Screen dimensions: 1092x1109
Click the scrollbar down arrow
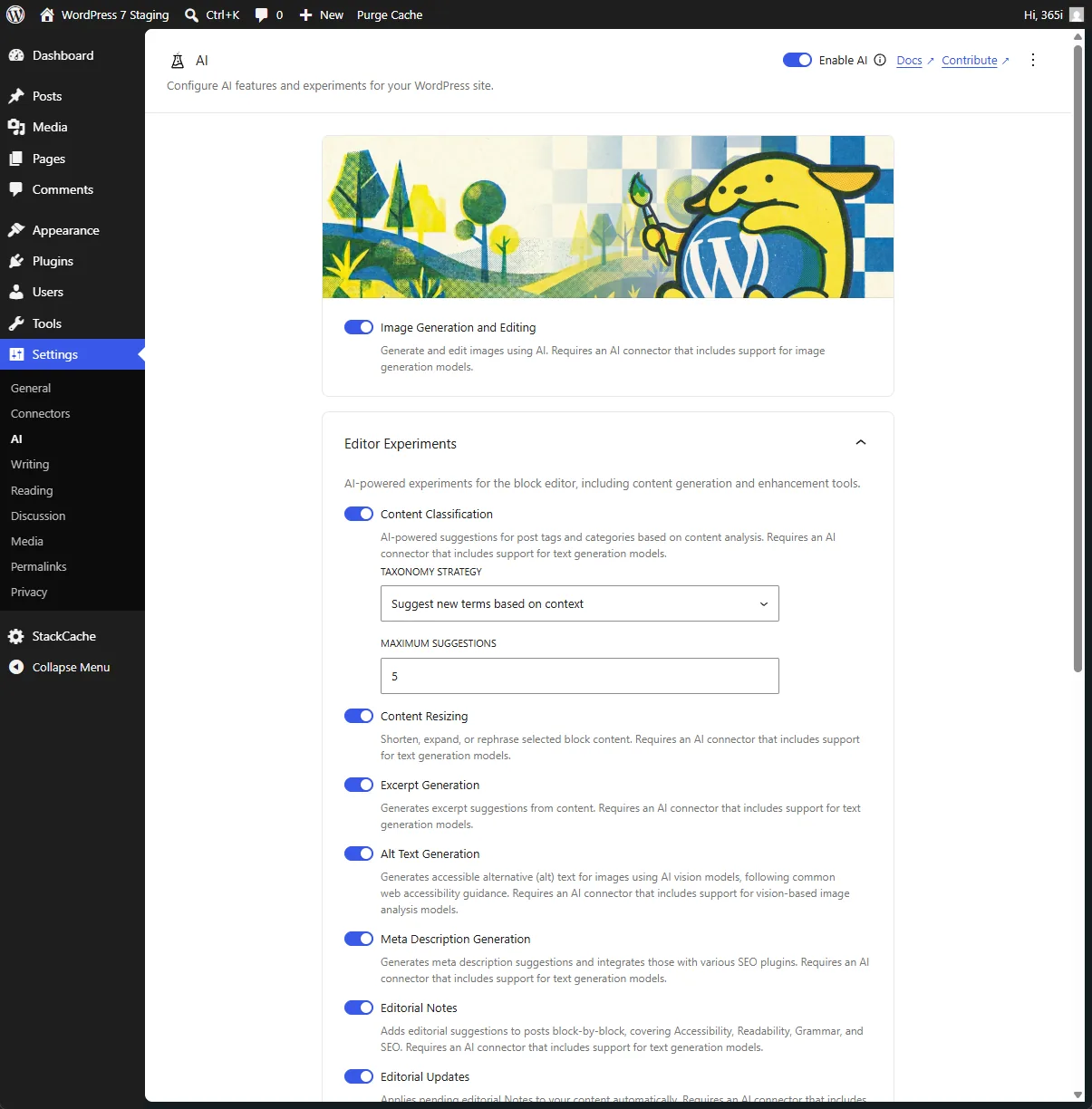[1078, 1095]
